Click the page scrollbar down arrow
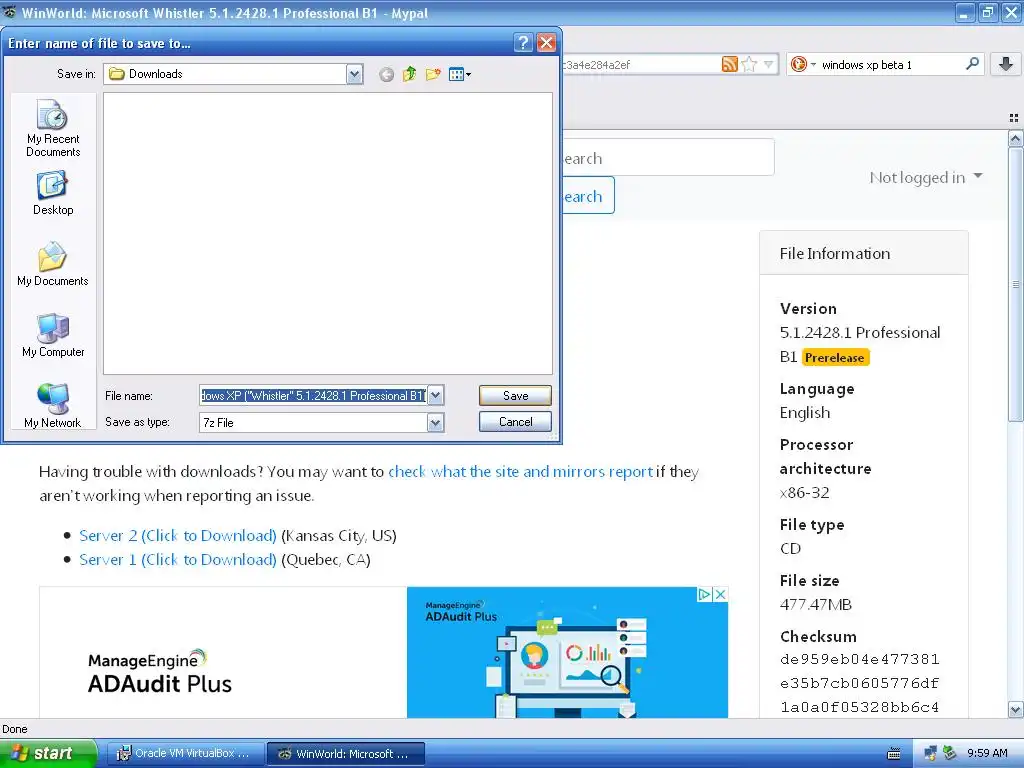1024x768 pixels. [x=1016, y=709]
